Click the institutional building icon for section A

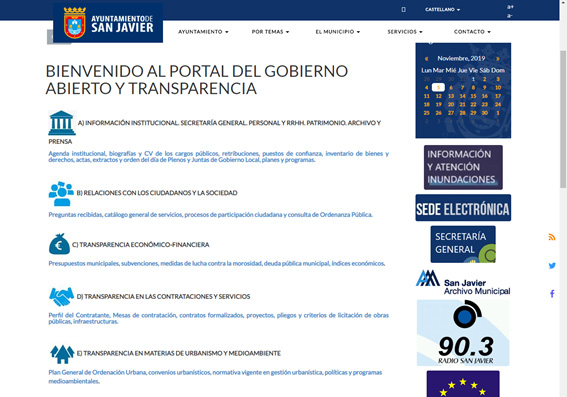[61, 123]
